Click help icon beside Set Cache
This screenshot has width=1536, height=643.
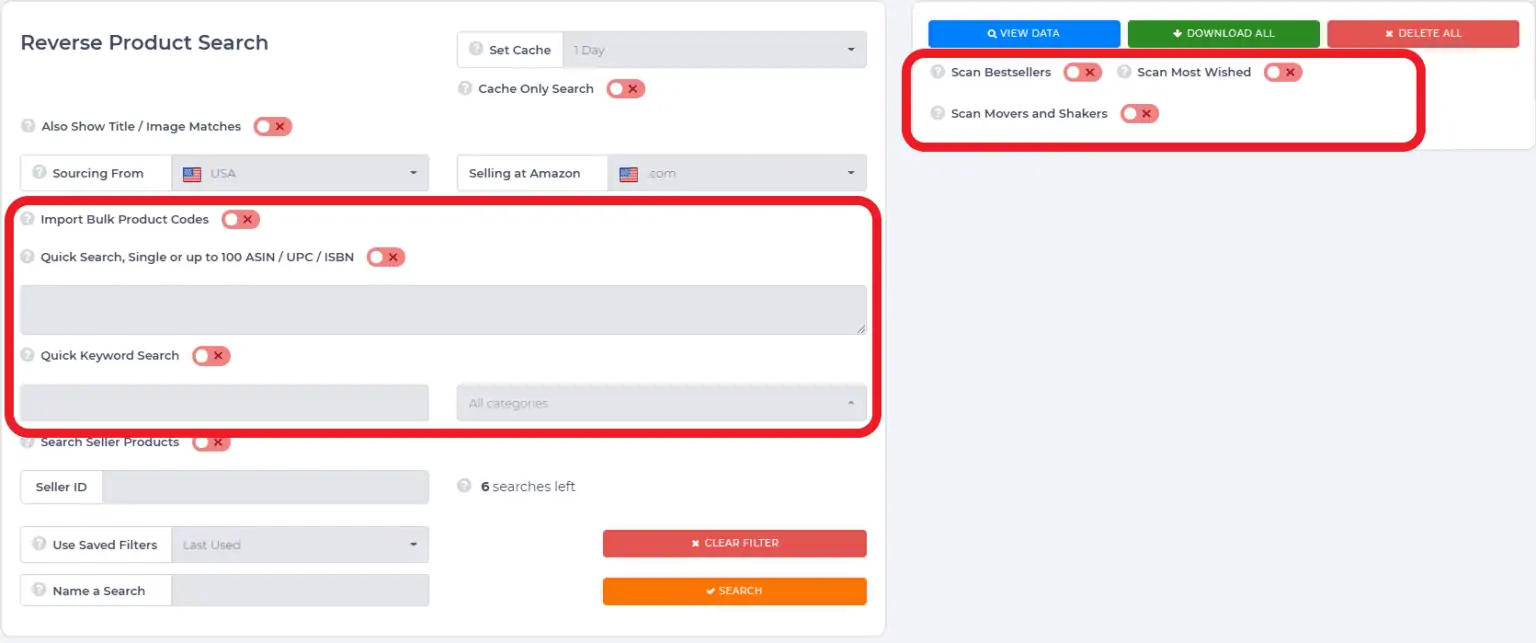[476, 49]
